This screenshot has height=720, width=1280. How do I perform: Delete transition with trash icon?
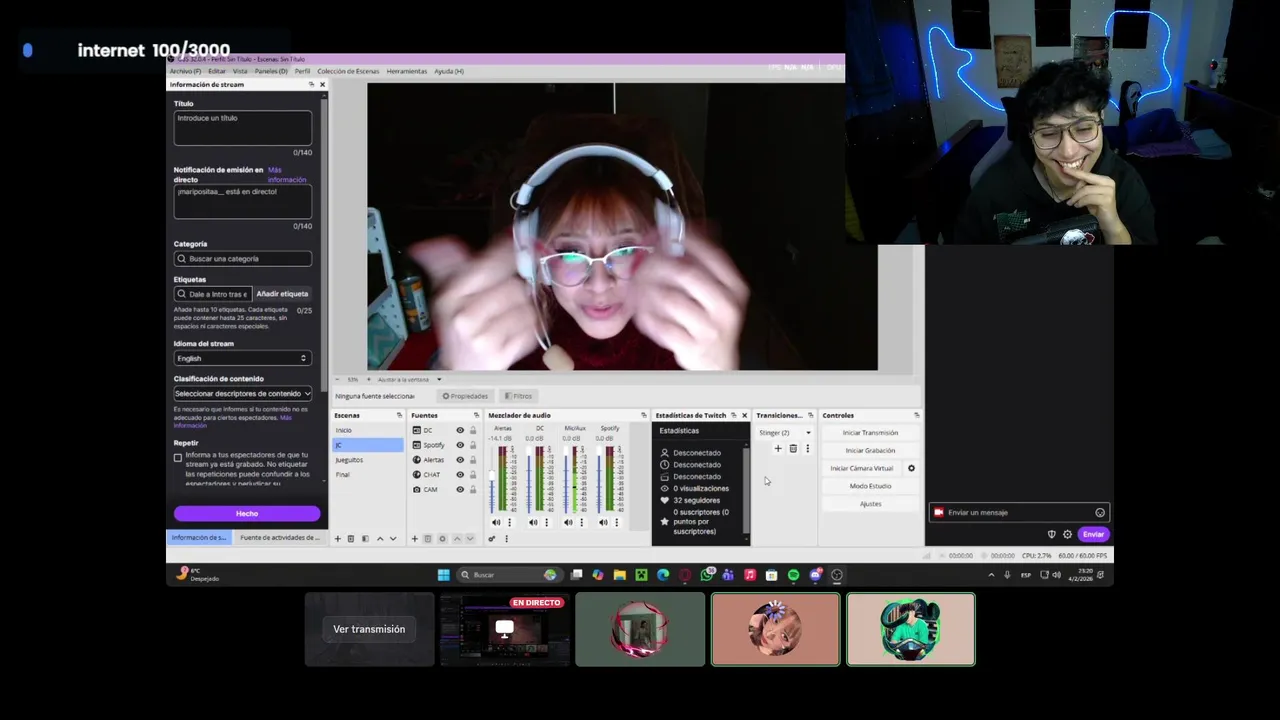pyautogui.click(x=793, y=448)
